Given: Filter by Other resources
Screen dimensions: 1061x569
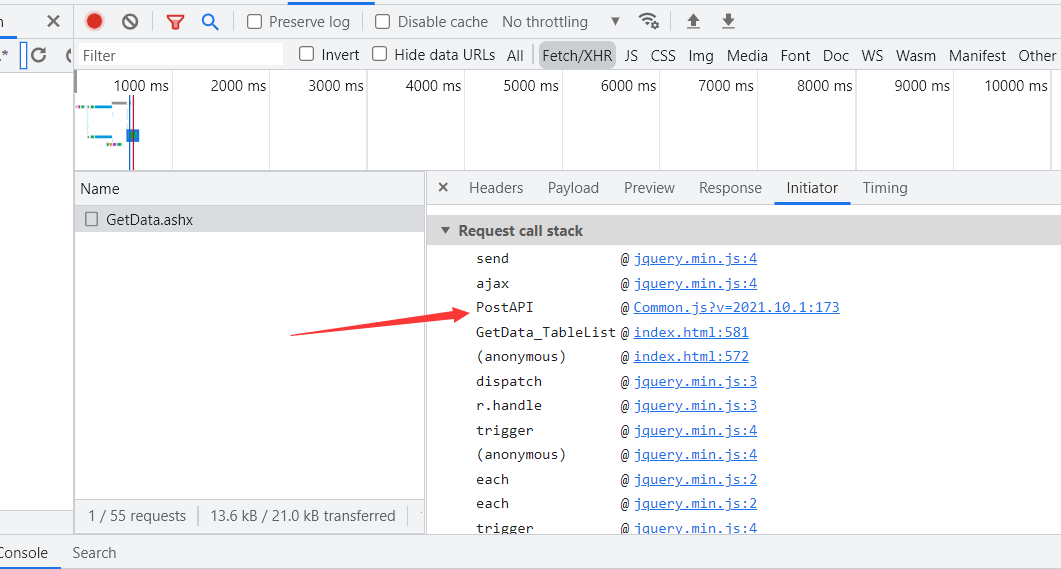Looking at the screenshot, I should (x=1037, y=55).
